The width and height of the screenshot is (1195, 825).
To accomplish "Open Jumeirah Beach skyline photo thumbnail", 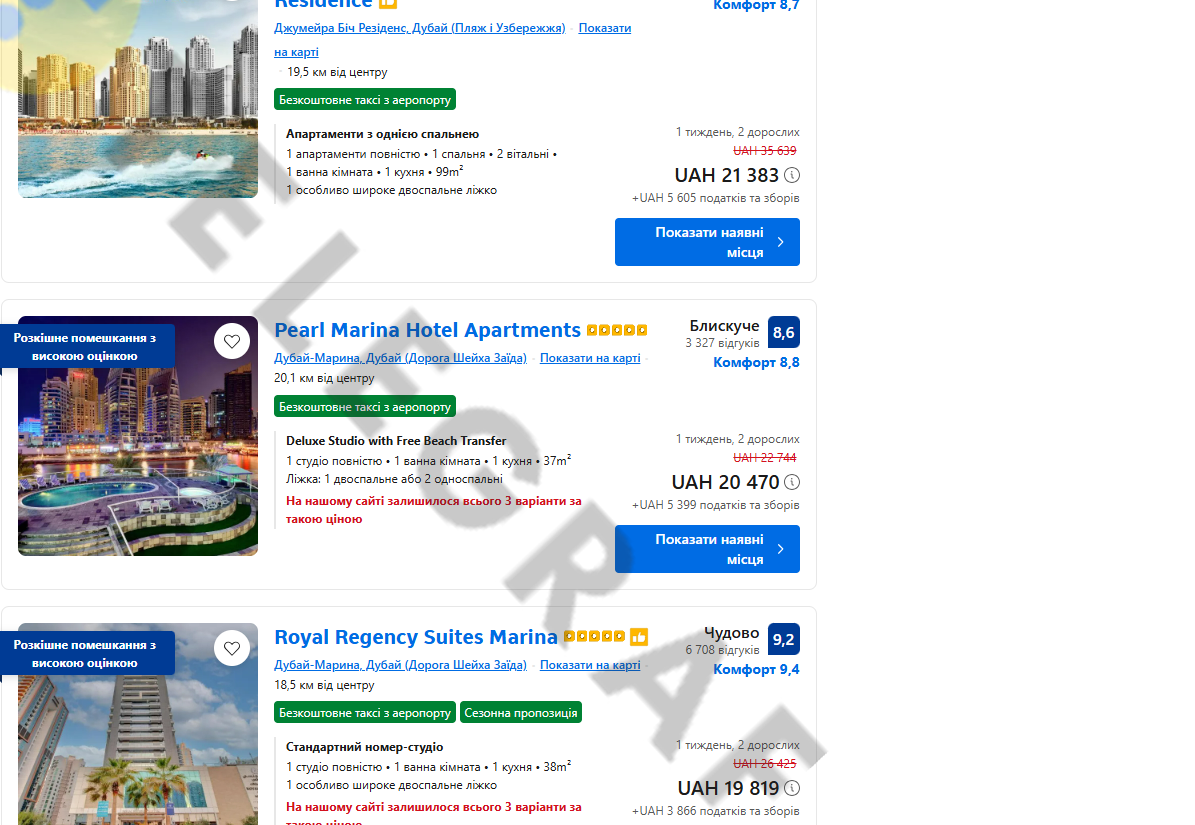I will (x=138, y=99).
